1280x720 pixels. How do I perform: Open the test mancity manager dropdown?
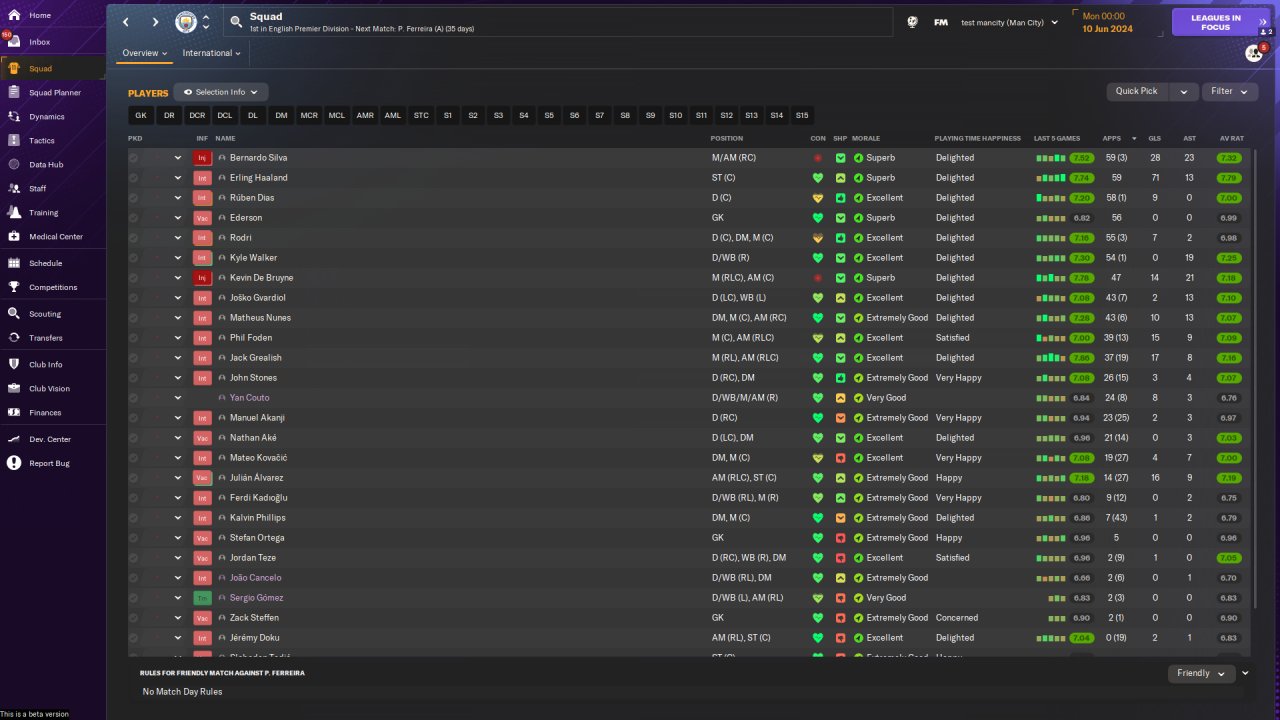(x=1009, y=22)
